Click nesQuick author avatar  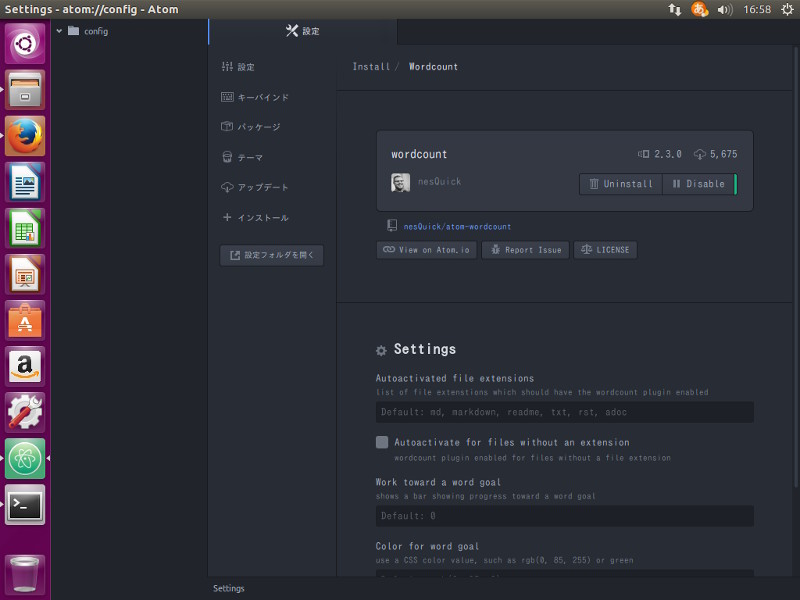tap(401, 182)
